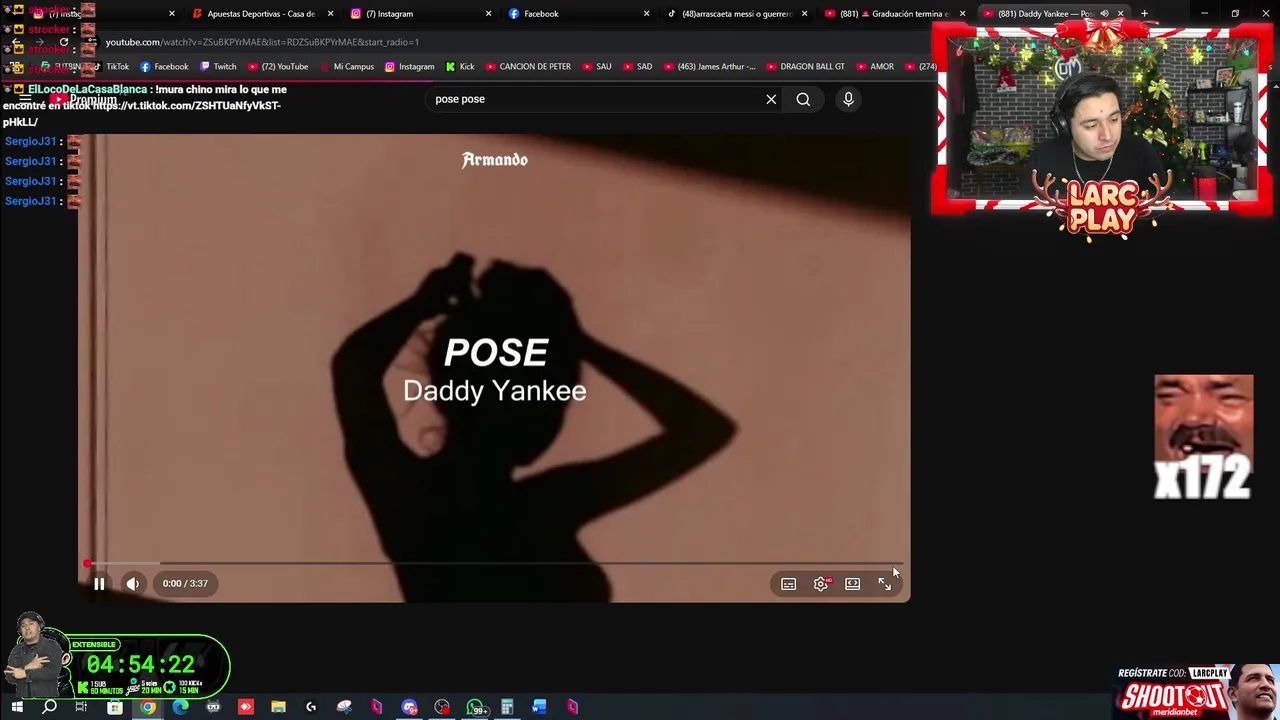The height and width of the screenshot is (720, 1280).
Task: Open Calculator from the taskbar
Action: 507,708
